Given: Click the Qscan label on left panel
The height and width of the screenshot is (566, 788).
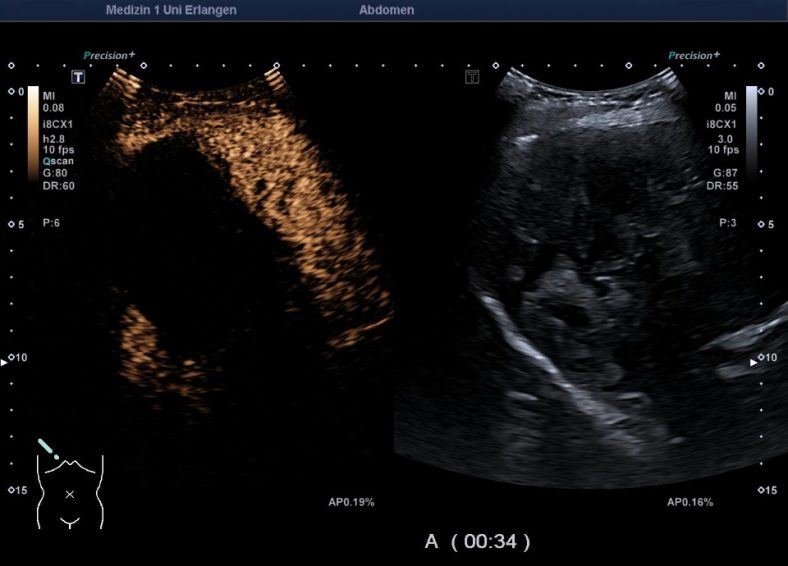Looking at the screenshot, I should tap(58, 161).
